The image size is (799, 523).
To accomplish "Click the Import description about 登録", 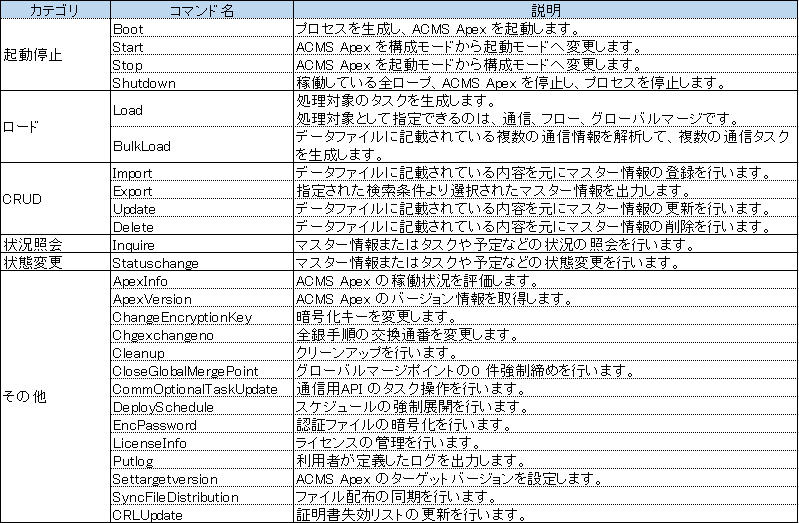I will point(534,172).
